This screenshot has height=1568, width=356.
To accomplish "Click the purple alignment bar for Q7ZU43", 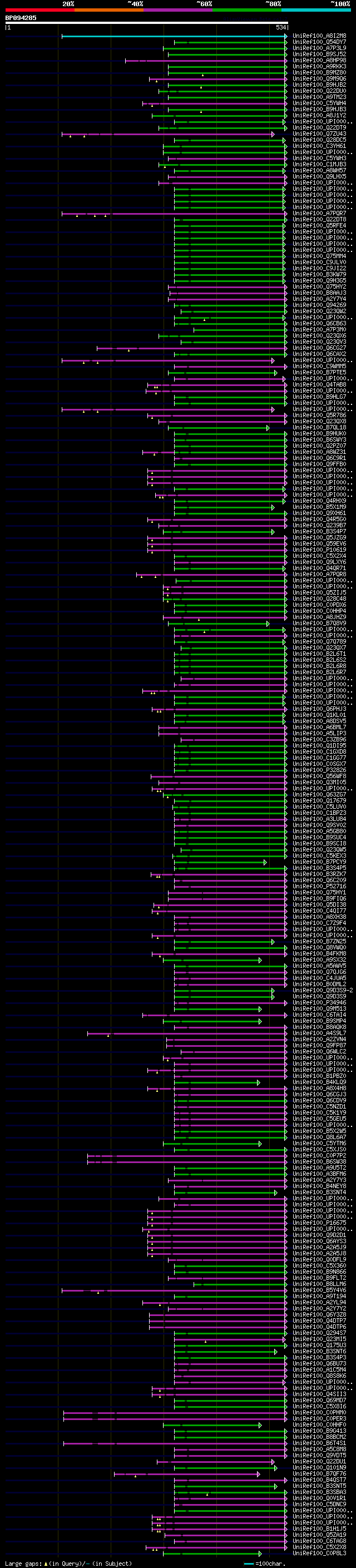I will 168,135.
